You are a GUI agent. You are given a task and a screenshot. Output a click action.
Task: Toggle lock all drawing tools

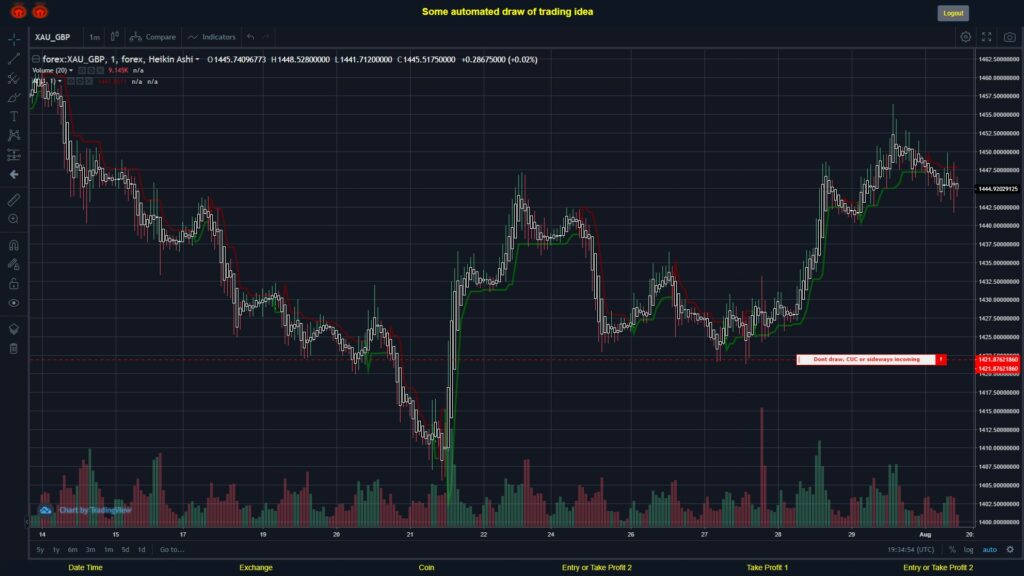coord(14,283)
